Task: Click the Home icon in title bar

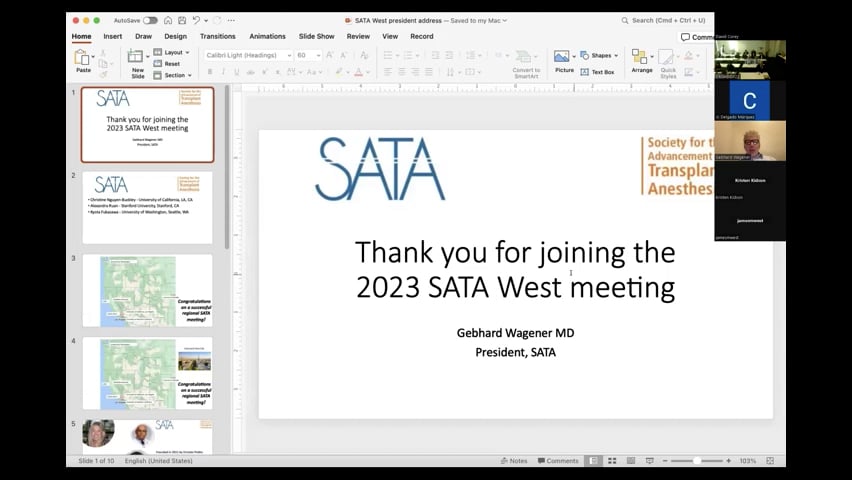Action: (x=168, y=21)
